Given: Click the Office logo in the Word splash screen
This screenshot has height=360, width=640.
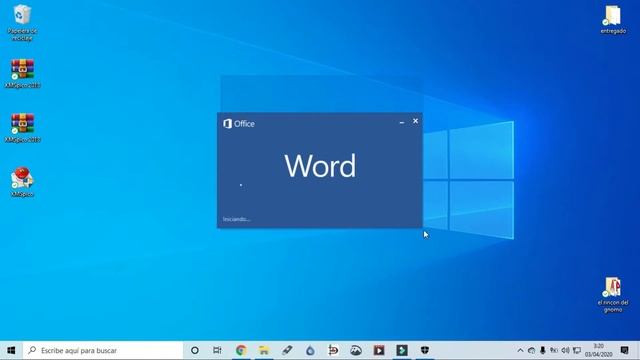Looking at the screenshot, I should coord(239,124).
